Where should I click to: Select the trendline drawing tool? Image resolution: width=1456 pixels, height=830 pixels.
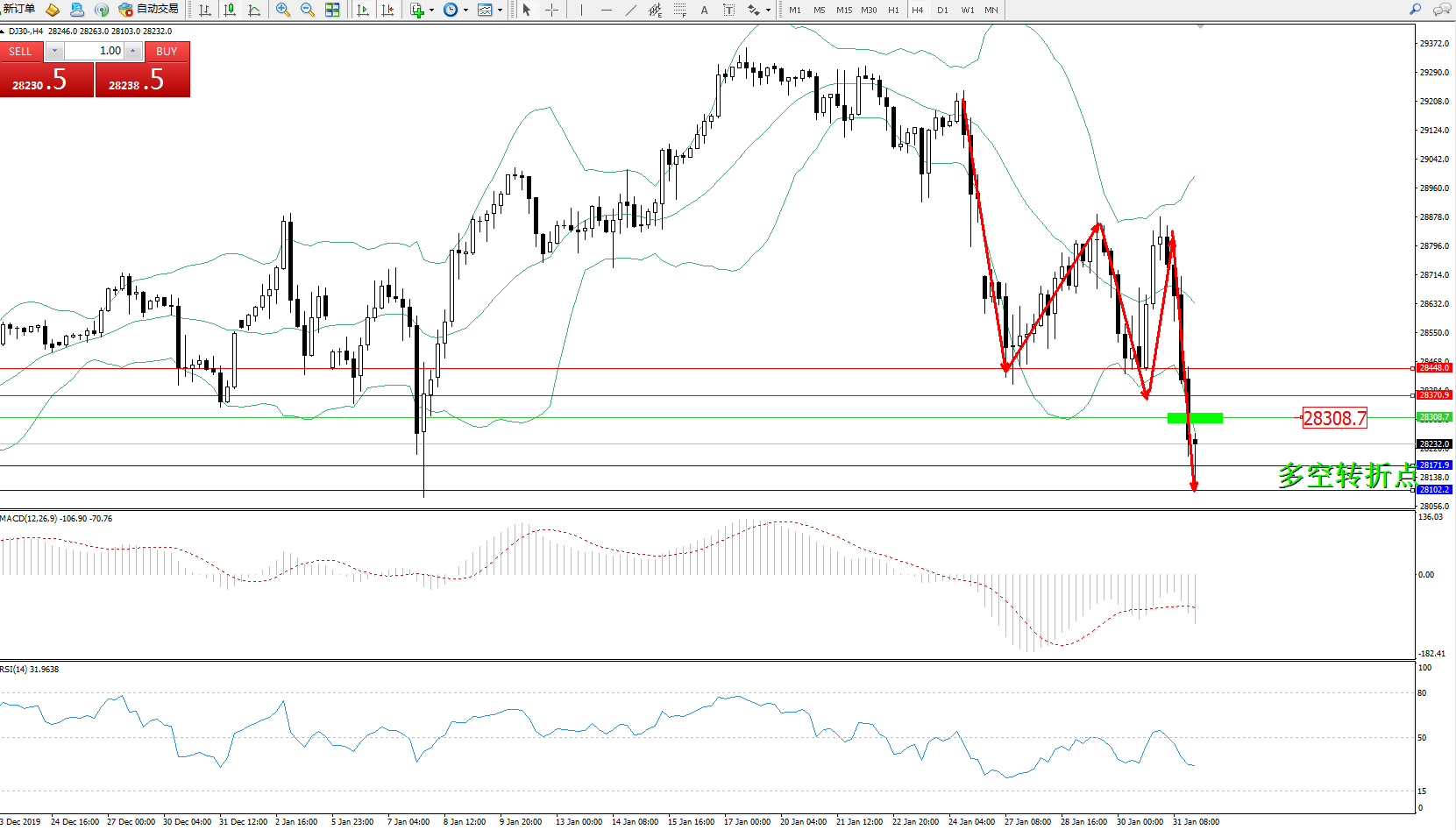point(631,10)
